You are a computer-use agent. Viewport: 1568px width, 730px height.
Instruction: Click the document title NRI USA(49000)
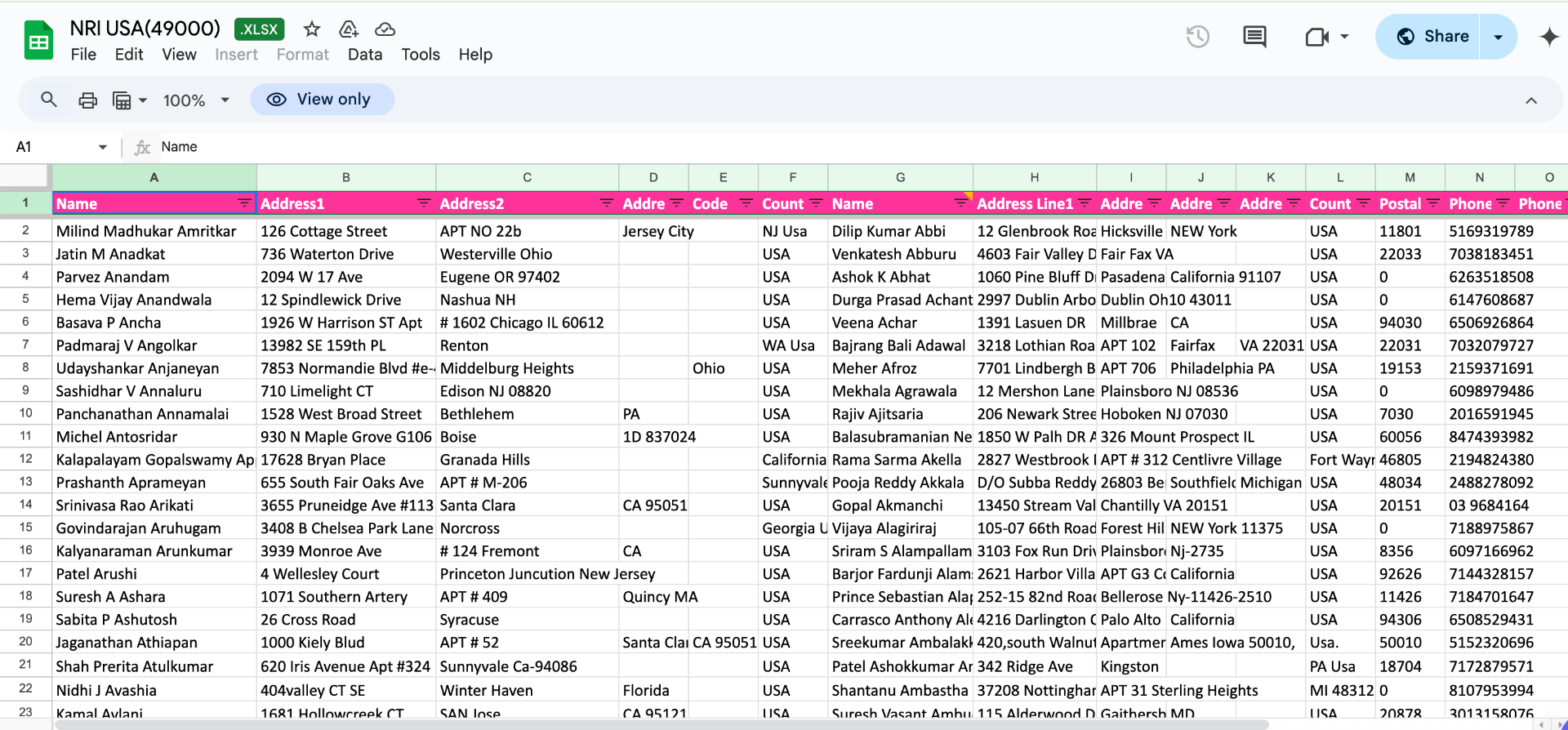point(145,29)
